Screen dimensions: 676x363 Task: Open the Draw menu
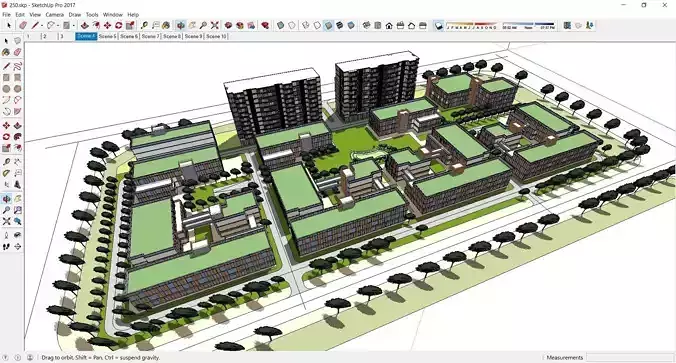point(75,14)
